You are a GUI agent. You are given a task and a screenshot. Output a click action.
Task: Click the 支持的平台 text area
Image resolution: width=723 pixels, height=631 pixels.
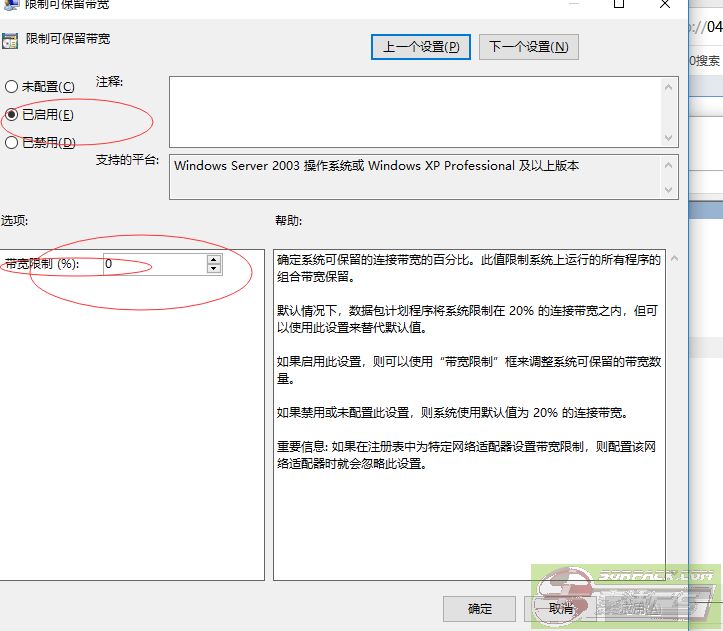pyautogui.click(x=415, y=176)
